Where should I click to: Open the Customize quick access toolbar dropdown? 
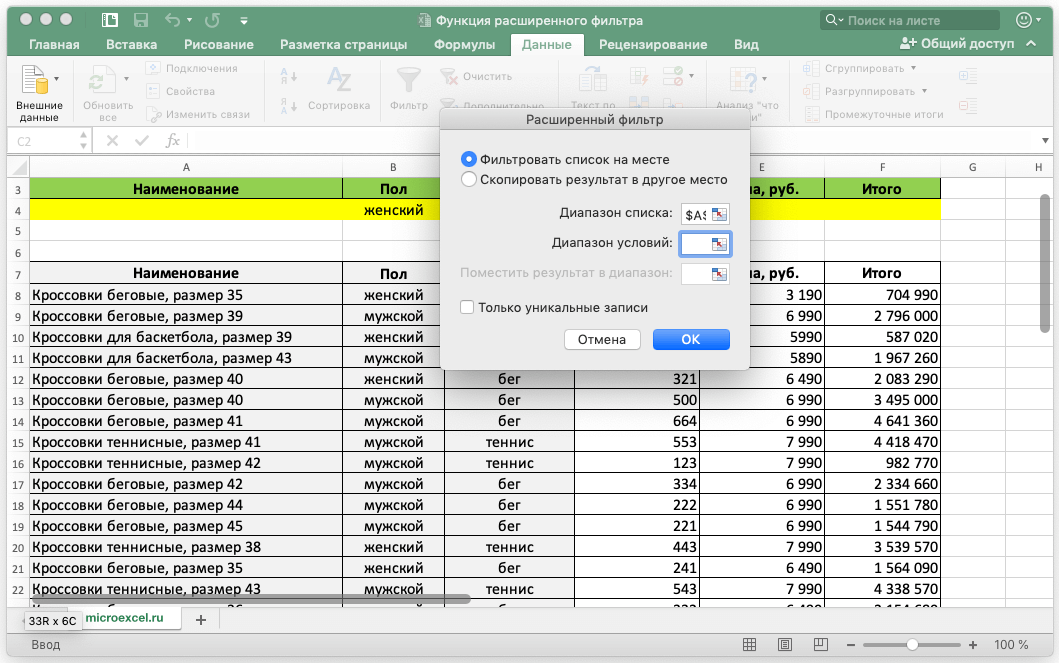pyautogui.click(x=244, y=20)
